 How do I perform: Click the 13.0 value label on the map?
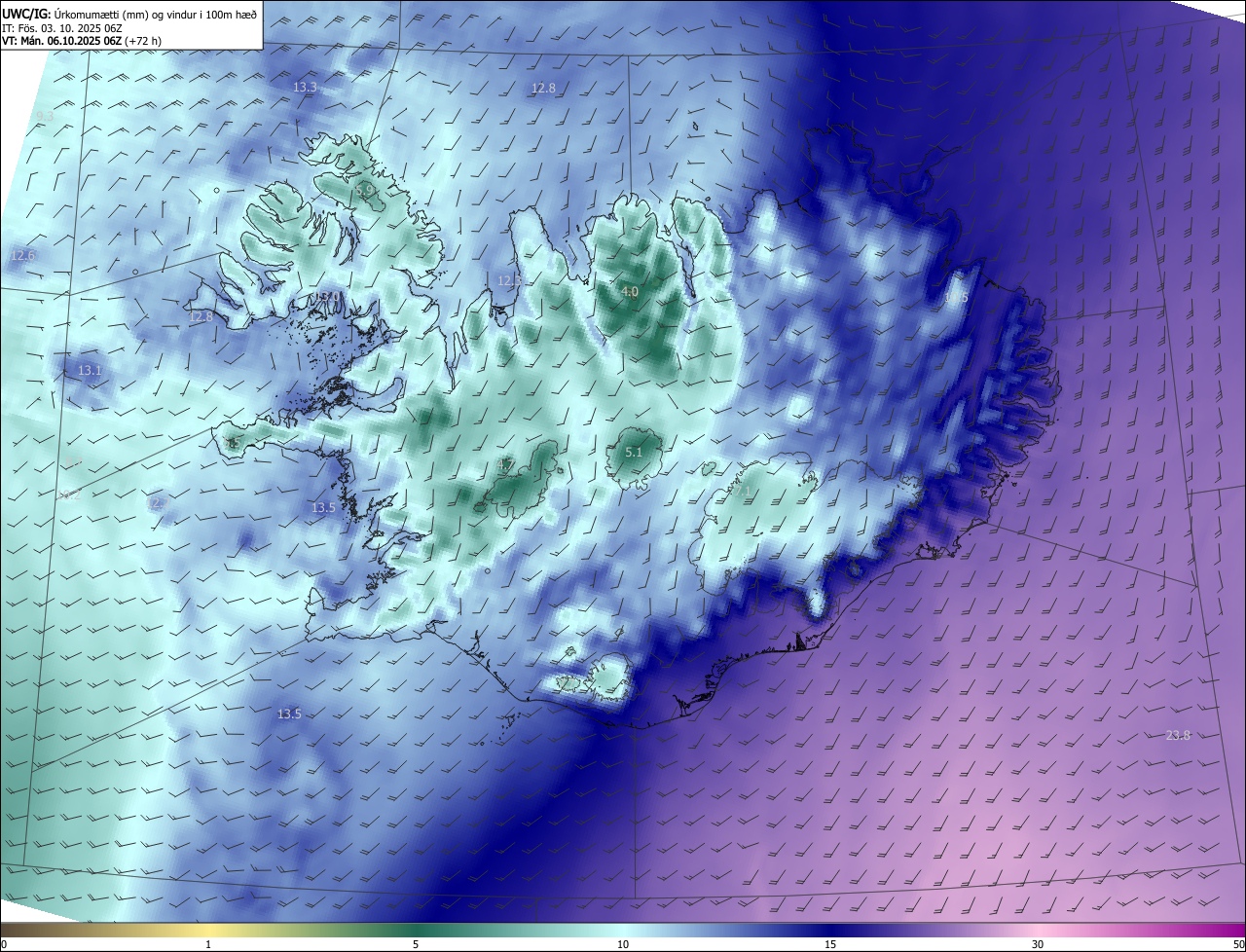(329, 297)
